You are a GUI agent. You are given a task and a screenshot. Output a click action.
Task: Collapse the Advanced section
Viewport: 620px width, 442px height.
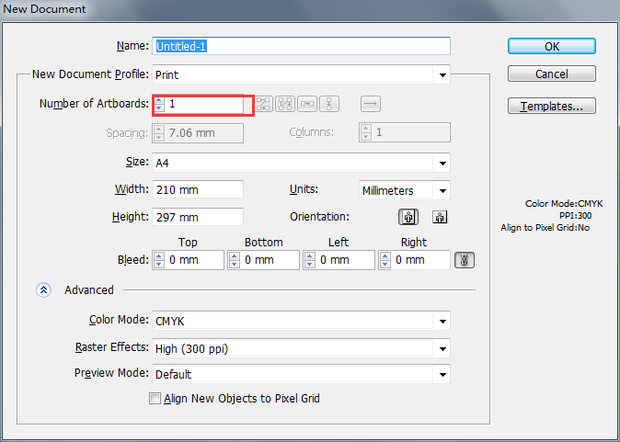point(44,290)
